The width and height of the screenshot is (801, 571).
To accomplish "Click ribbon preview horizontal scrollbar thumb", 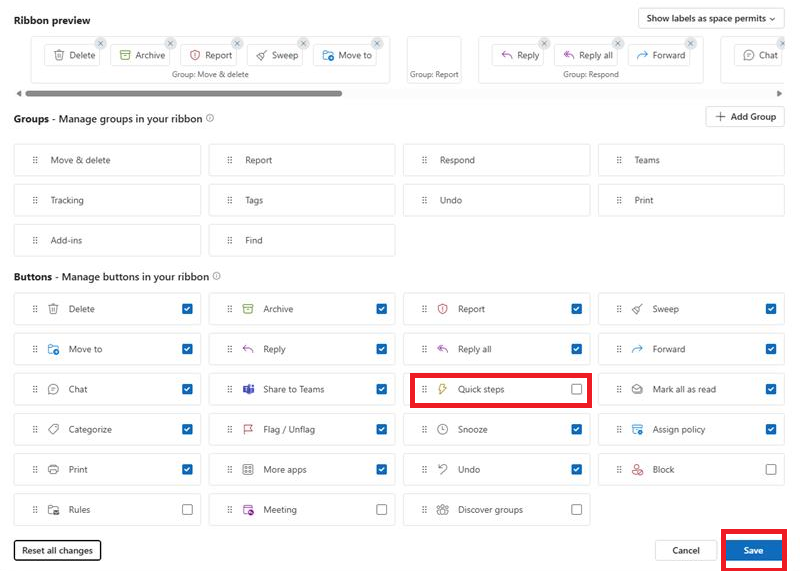I will coord(184,93).
